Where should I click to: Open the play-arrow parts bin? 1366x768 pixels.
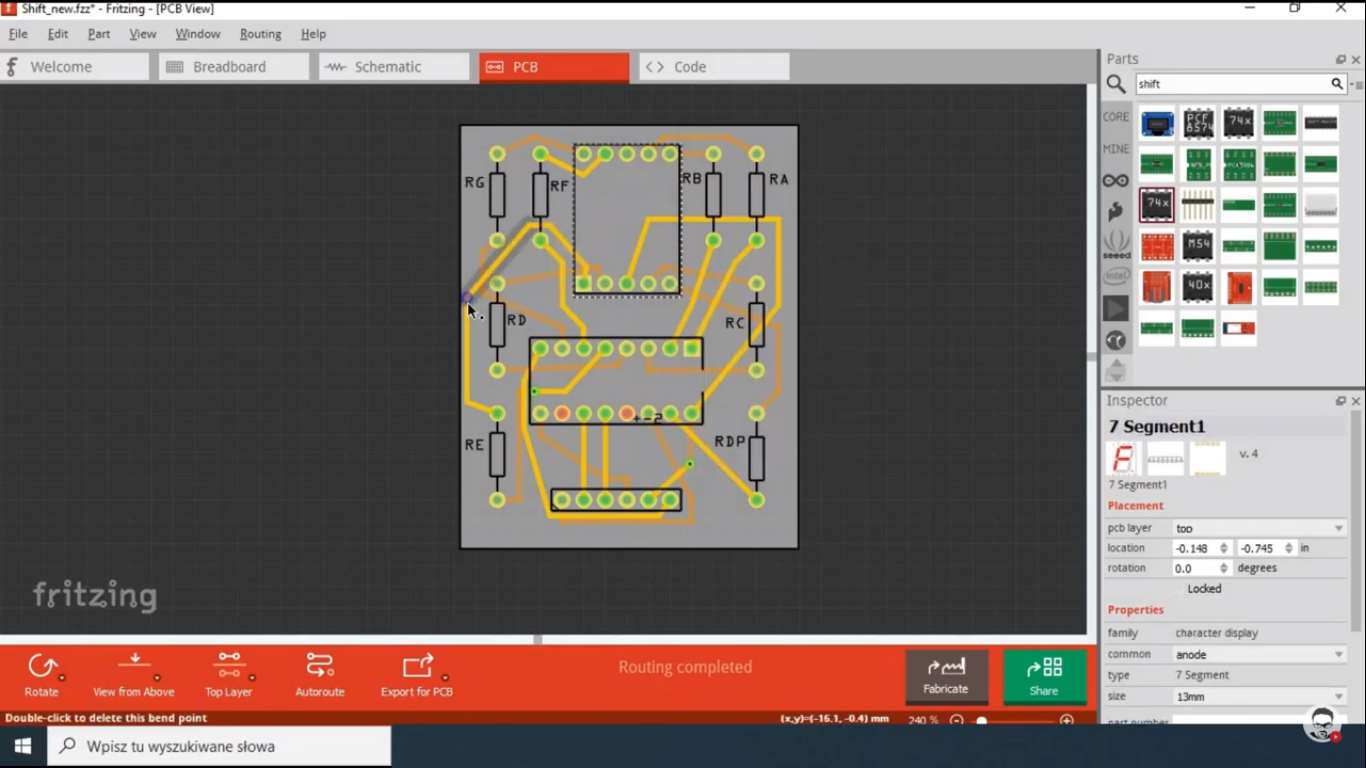coord(1116,308)
